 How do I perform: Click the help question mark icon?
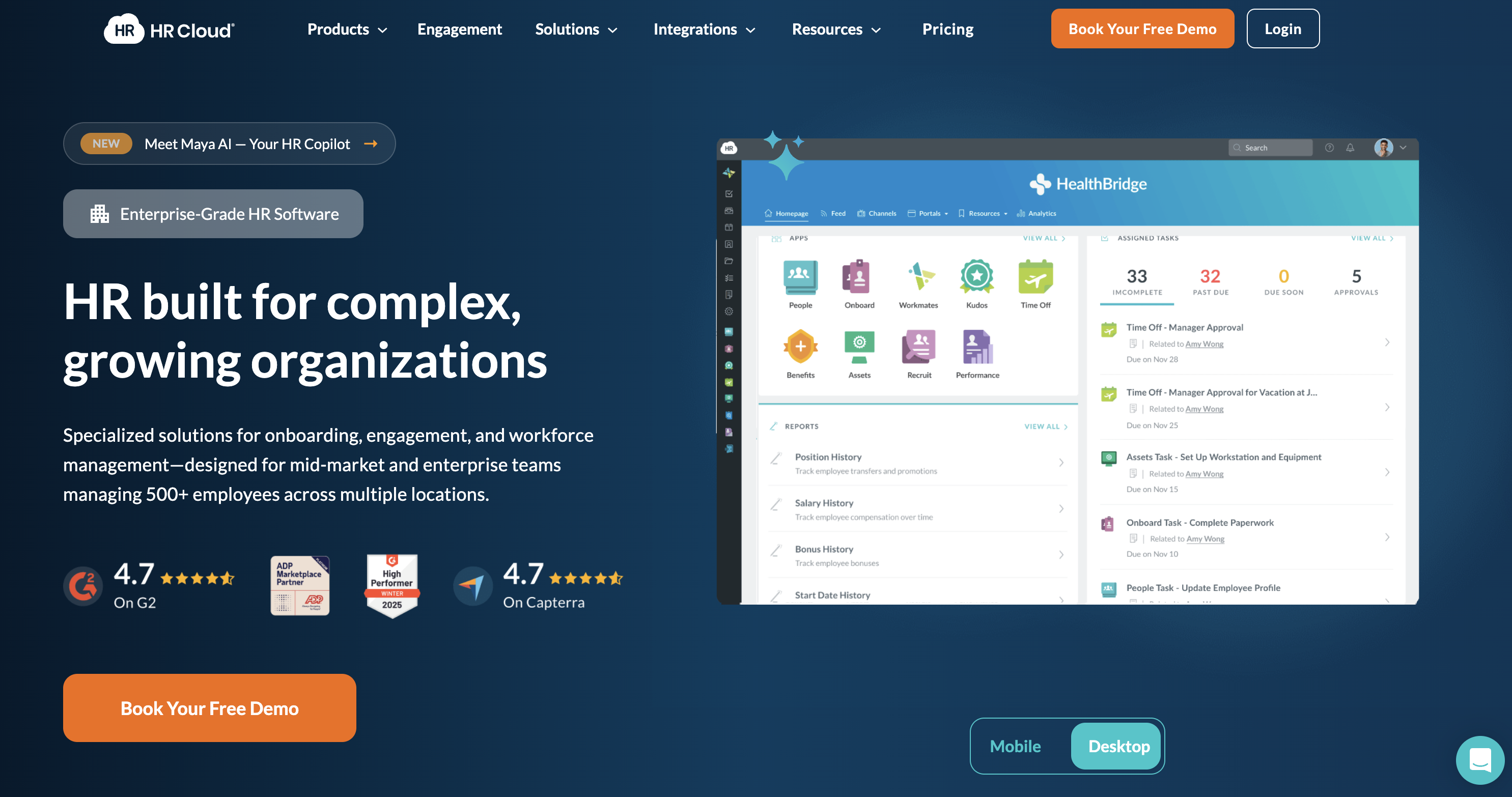[1329, 148]
